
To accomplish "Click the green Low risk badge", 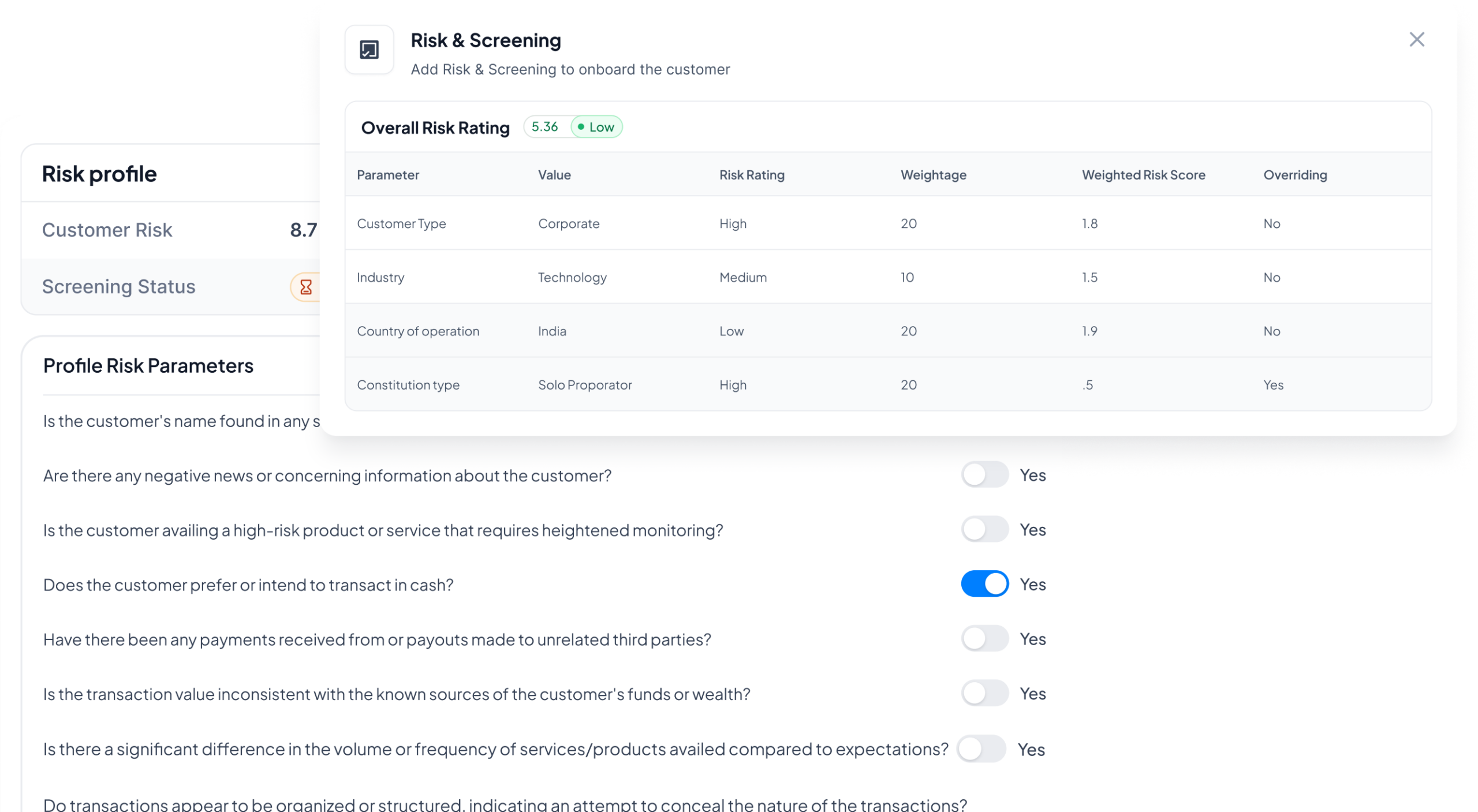I will click(596, 127).
